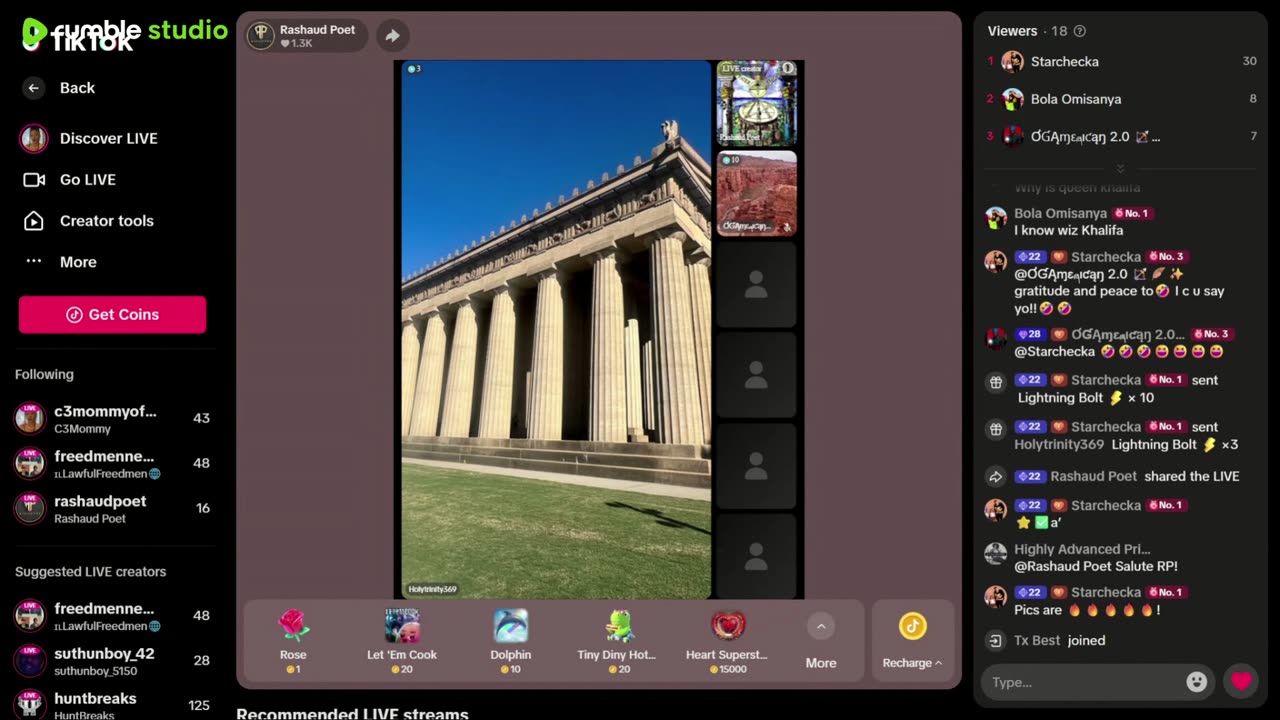Select Go LIVE from the sidebar

pos(87,180)
